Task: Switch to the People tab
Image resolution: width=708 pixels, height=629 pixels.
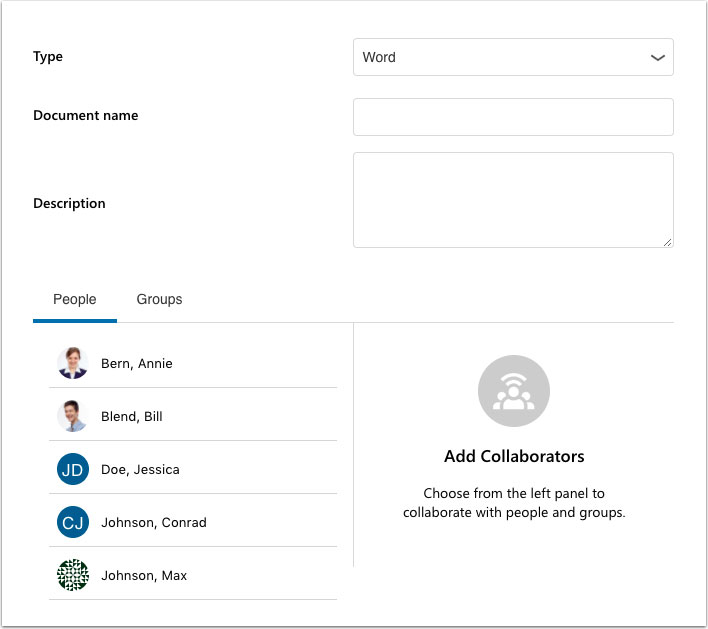Action: point(75,299)
